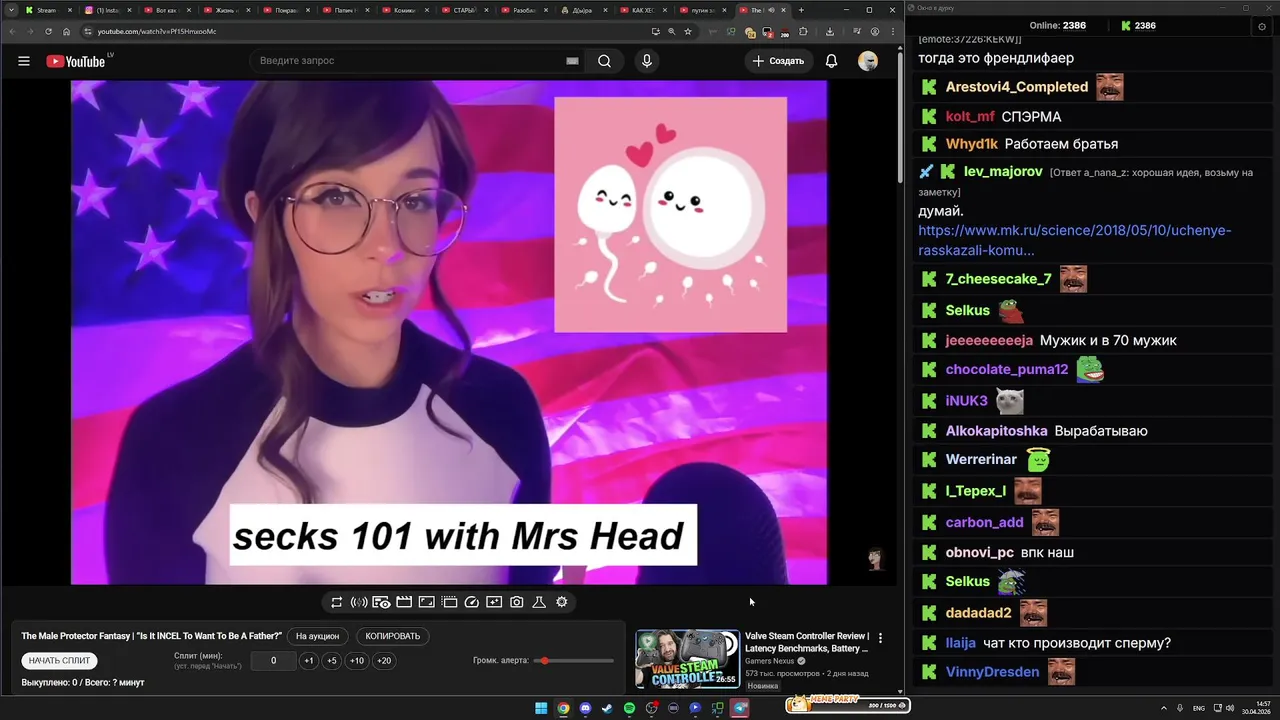Change ENG keyboard language in tray
1280x720 pixels.
1199,708
